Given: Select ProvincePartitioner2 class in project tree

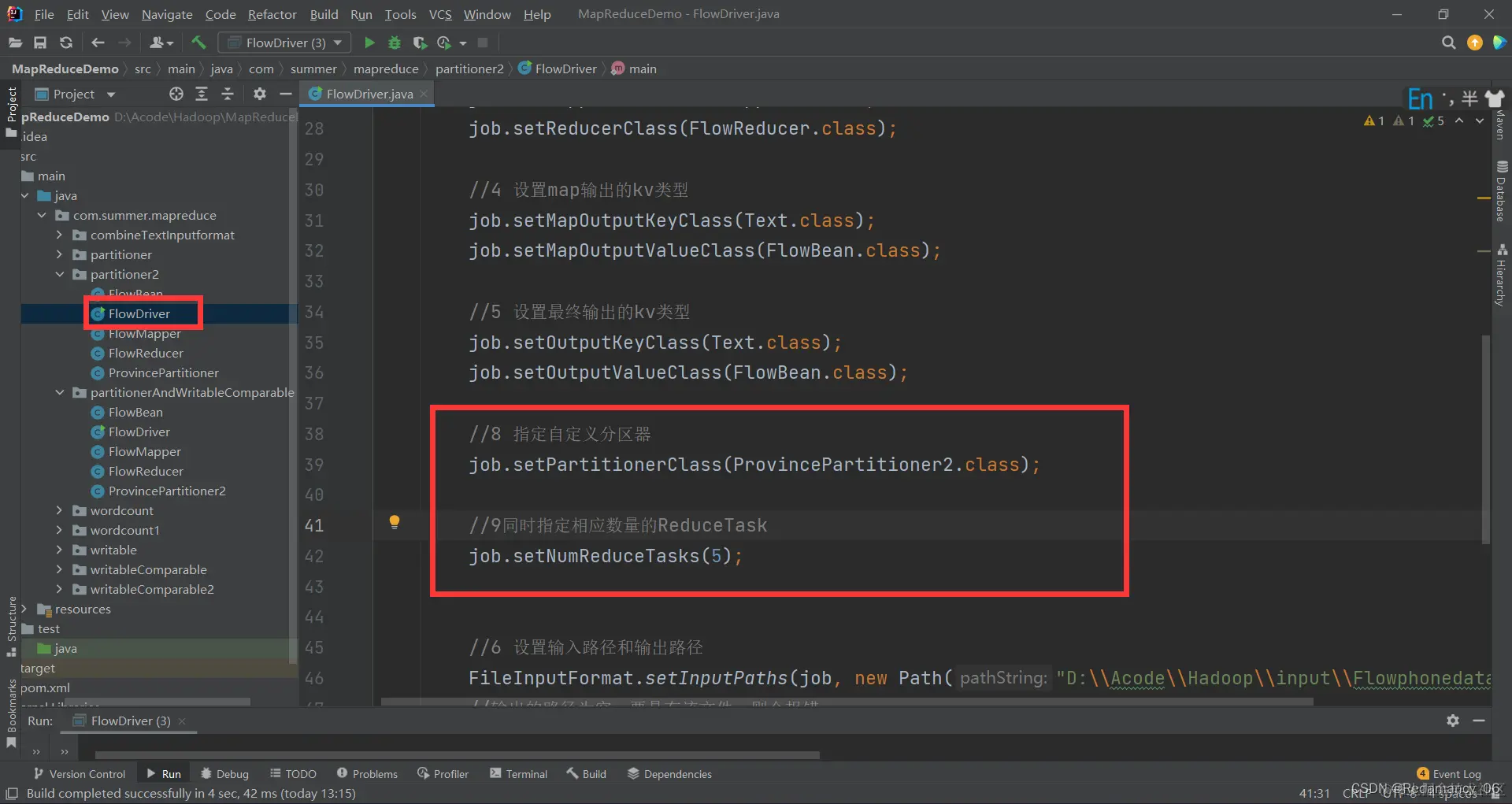Looking at the screenshot, I should [x=167, y=491].
